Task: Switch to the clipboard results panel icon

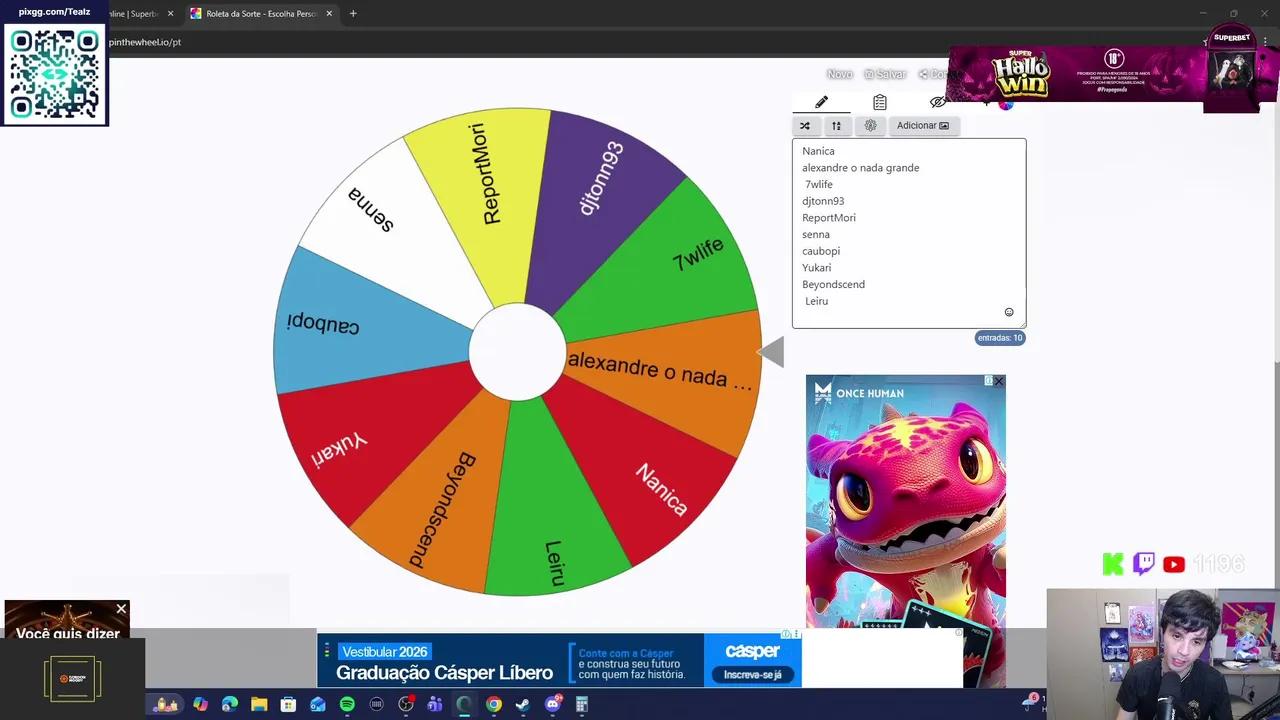Action: pos(879,101)
